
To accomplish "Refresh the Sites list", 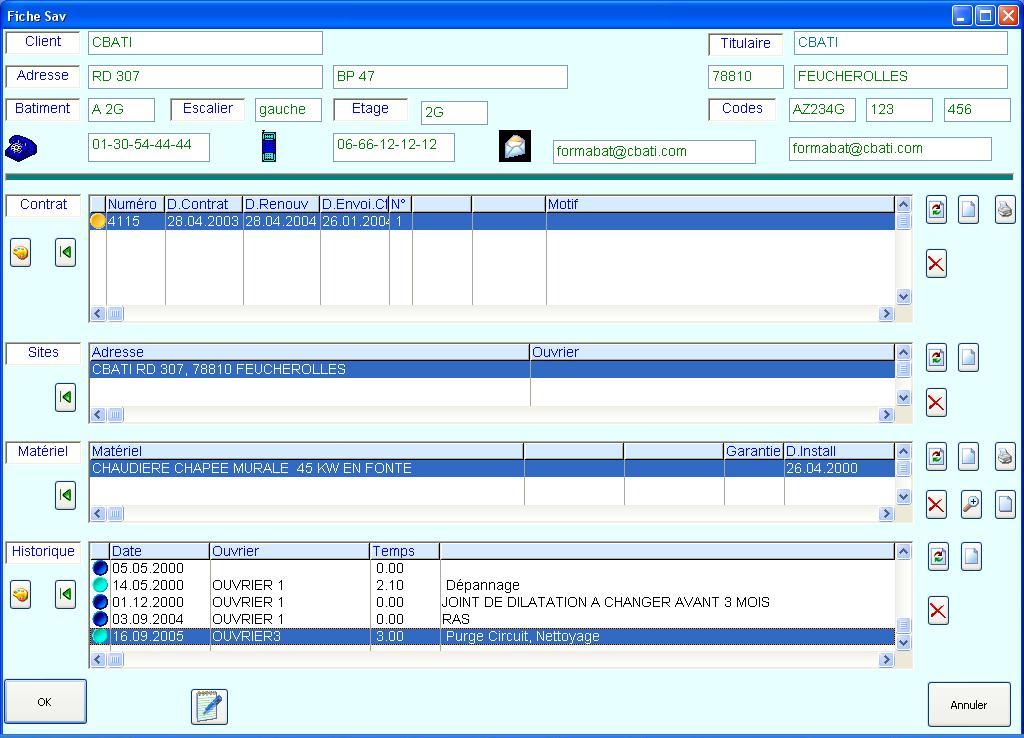I will (x=936, y=357).
